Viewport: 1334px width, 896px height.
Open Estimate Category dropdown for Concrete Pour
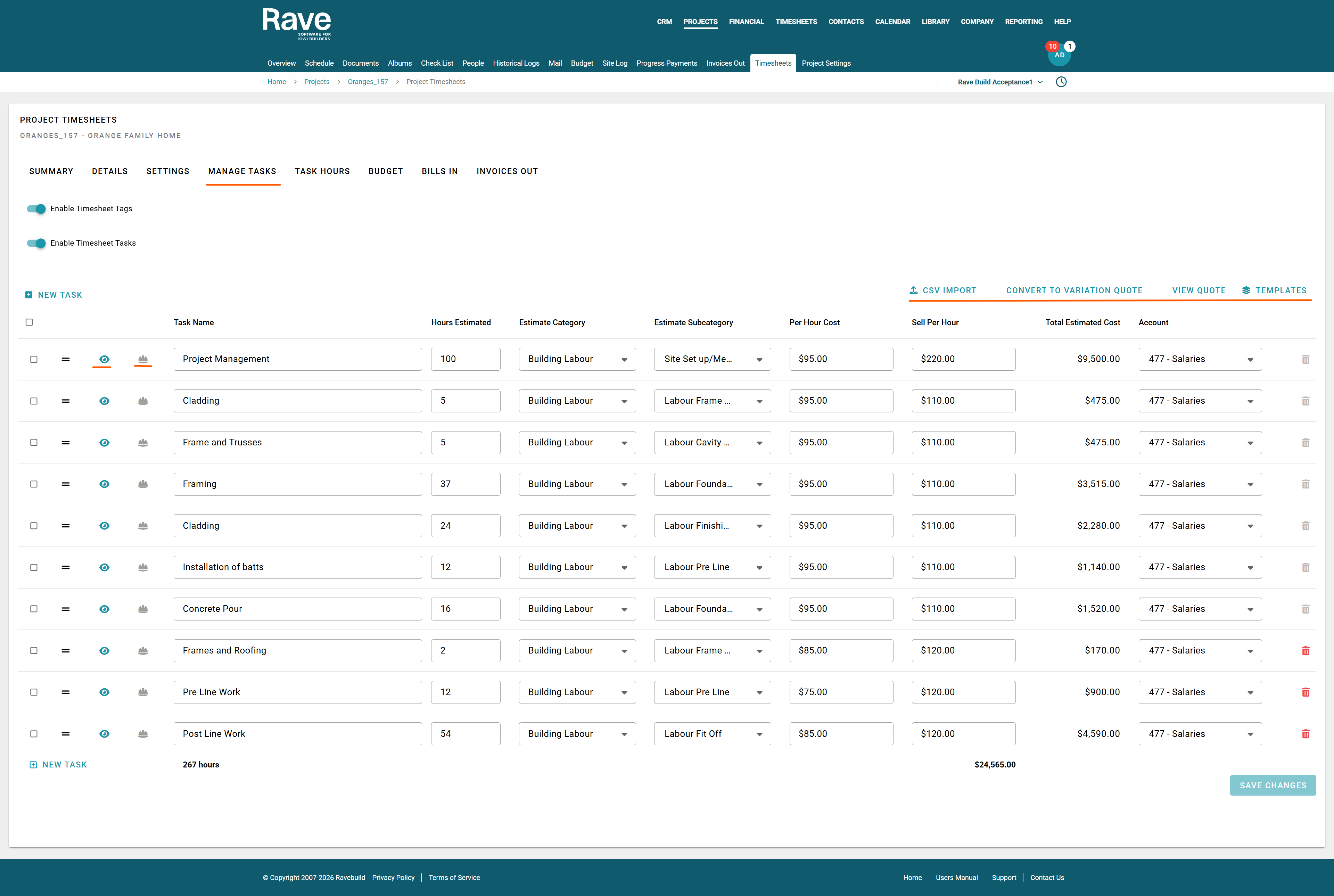(577, 609)
